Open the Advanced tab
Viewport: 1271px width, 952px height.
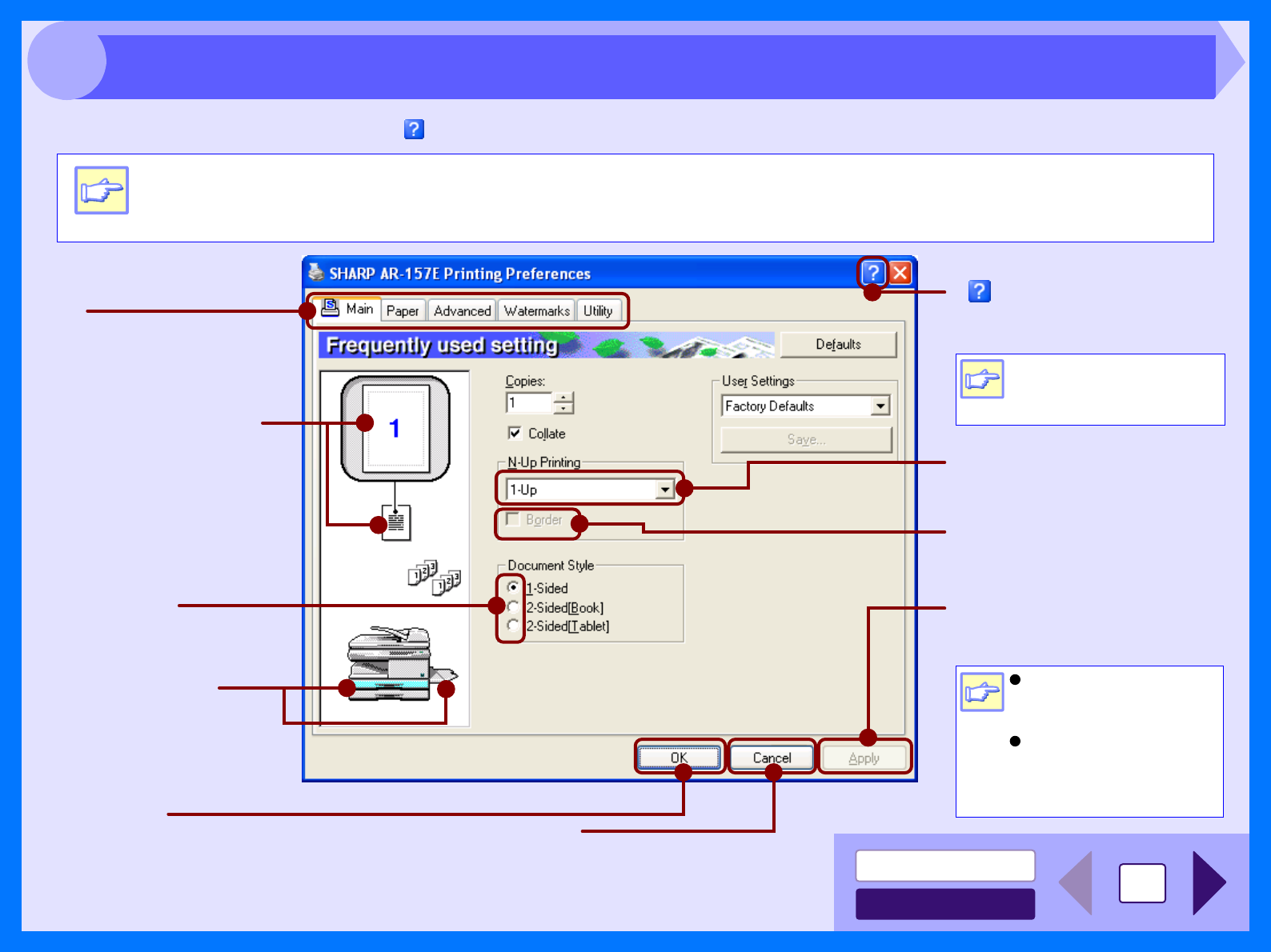pos(462,310)
